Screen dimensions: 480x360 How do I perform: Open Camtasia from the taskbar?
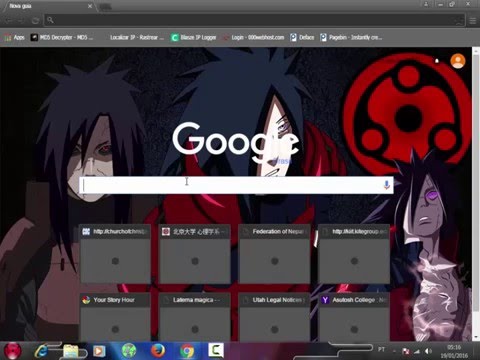[x=216, y=350]
